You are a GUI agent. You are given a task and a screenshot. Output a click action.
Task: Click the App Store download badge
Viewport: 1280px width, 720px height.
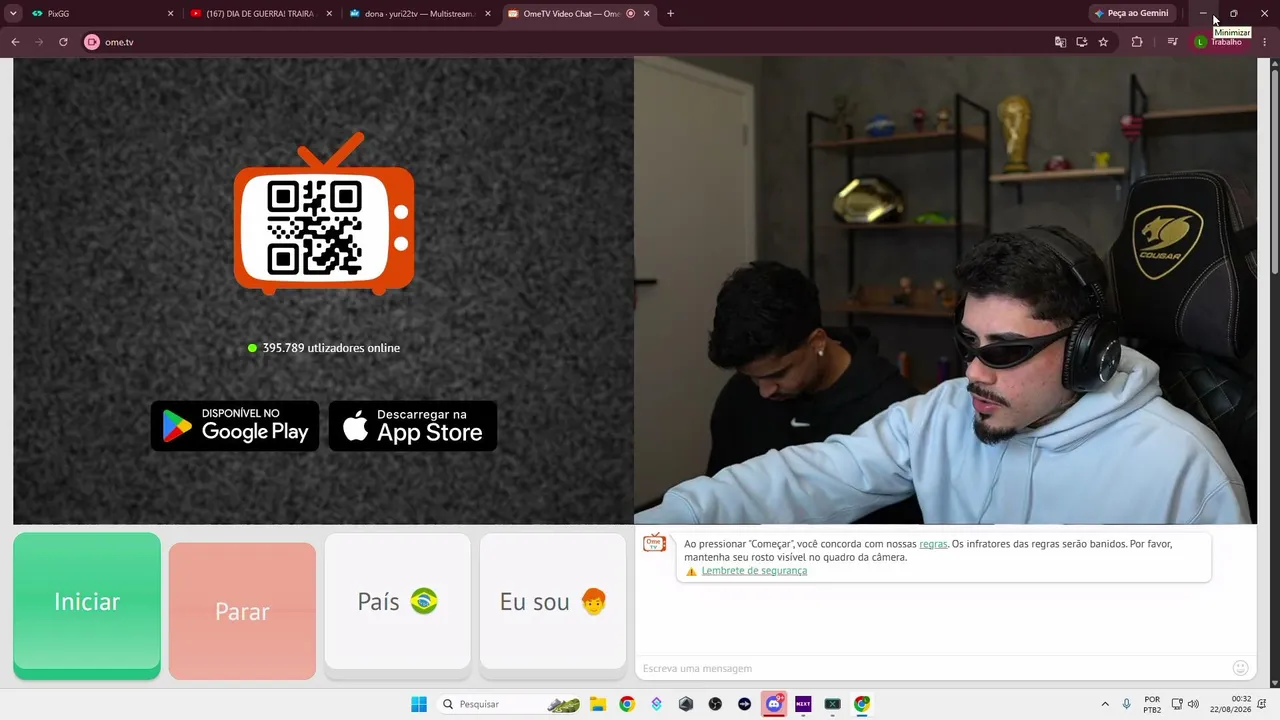click(x=413, y=426)
